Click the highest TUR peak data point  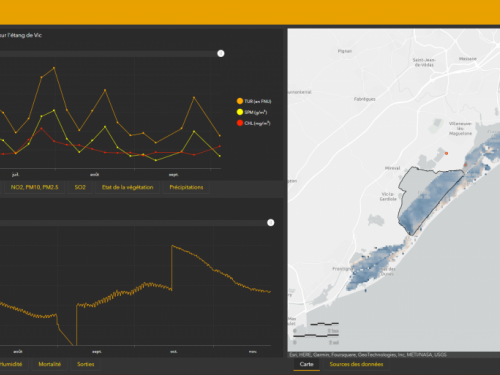[54, 68]
